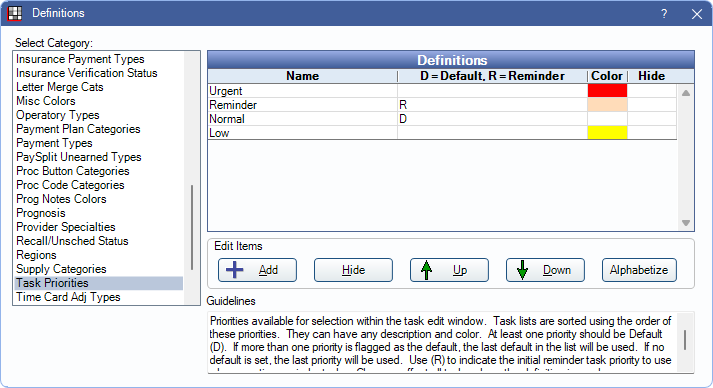Click the peach color swatch for Reminder
The image size is (713, 388).
(607, 105)
